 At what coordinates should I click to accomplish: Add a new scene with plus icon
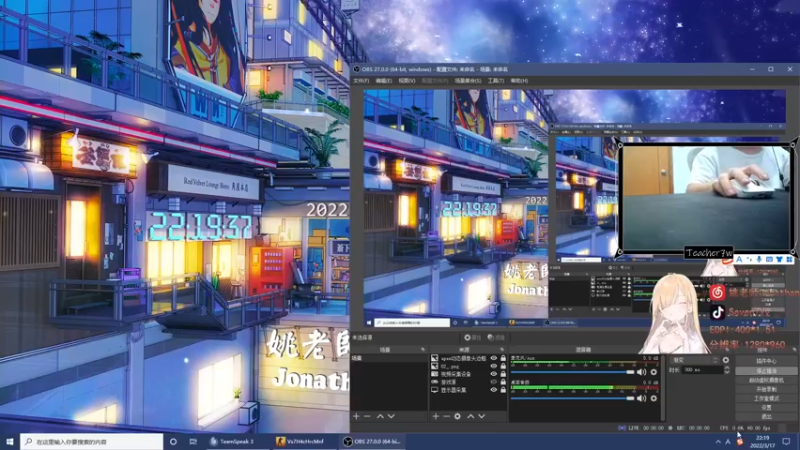(356, 416)
